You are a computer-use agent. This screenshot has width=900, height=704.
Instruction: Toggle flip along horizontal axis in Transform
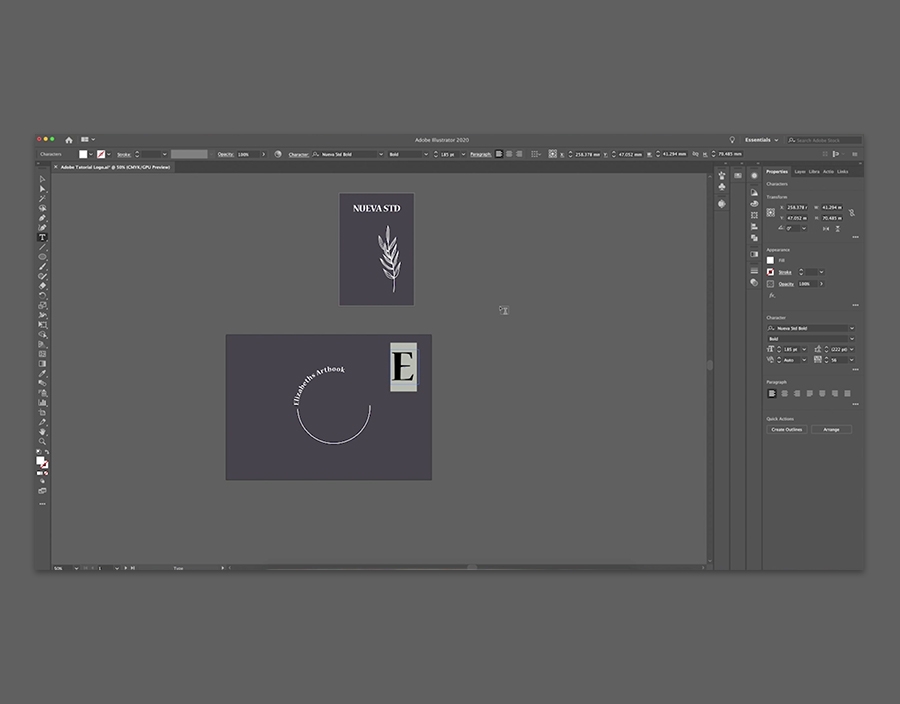click(x=826, y=229)
